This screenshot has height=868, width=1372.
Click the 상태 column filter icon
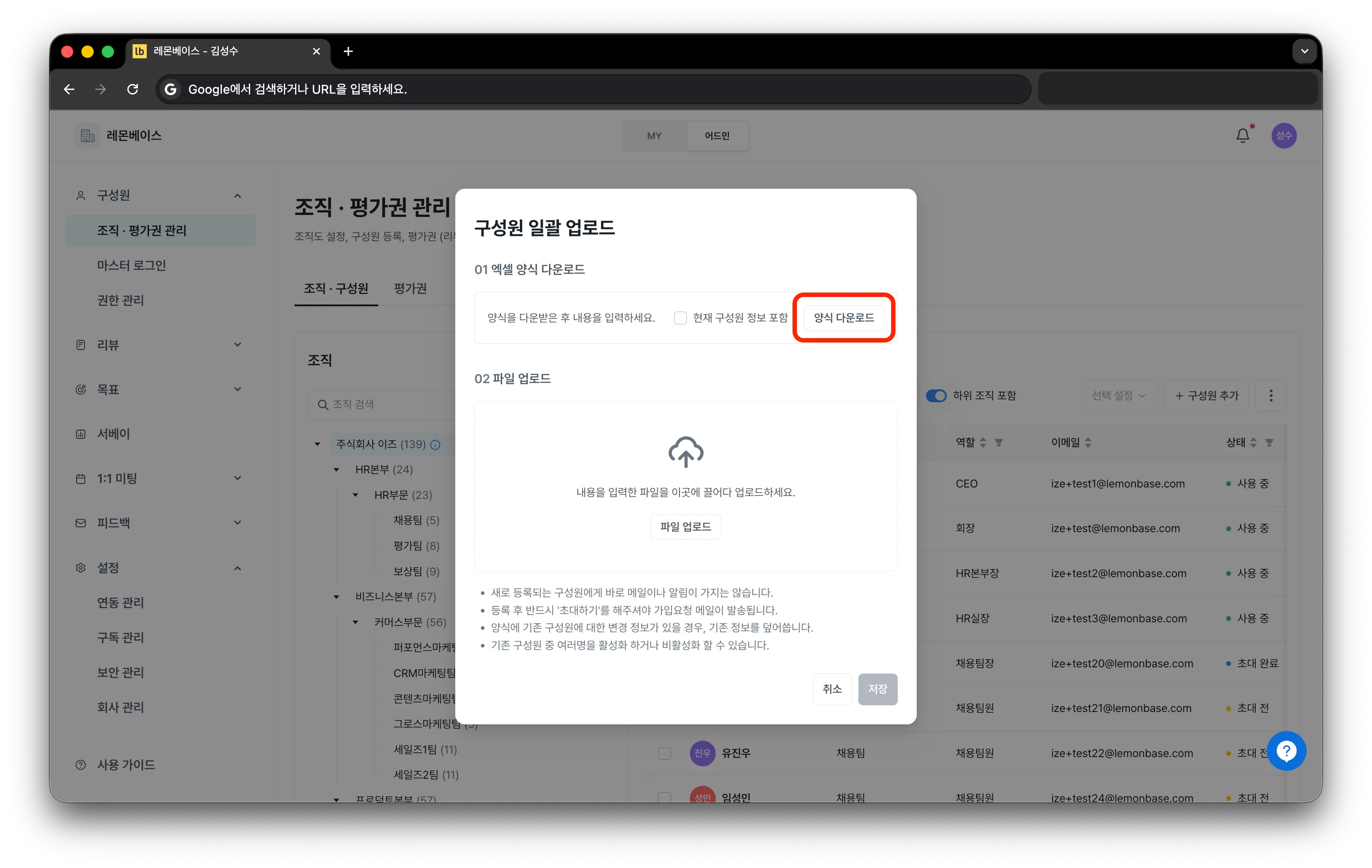coord(1269,442)
